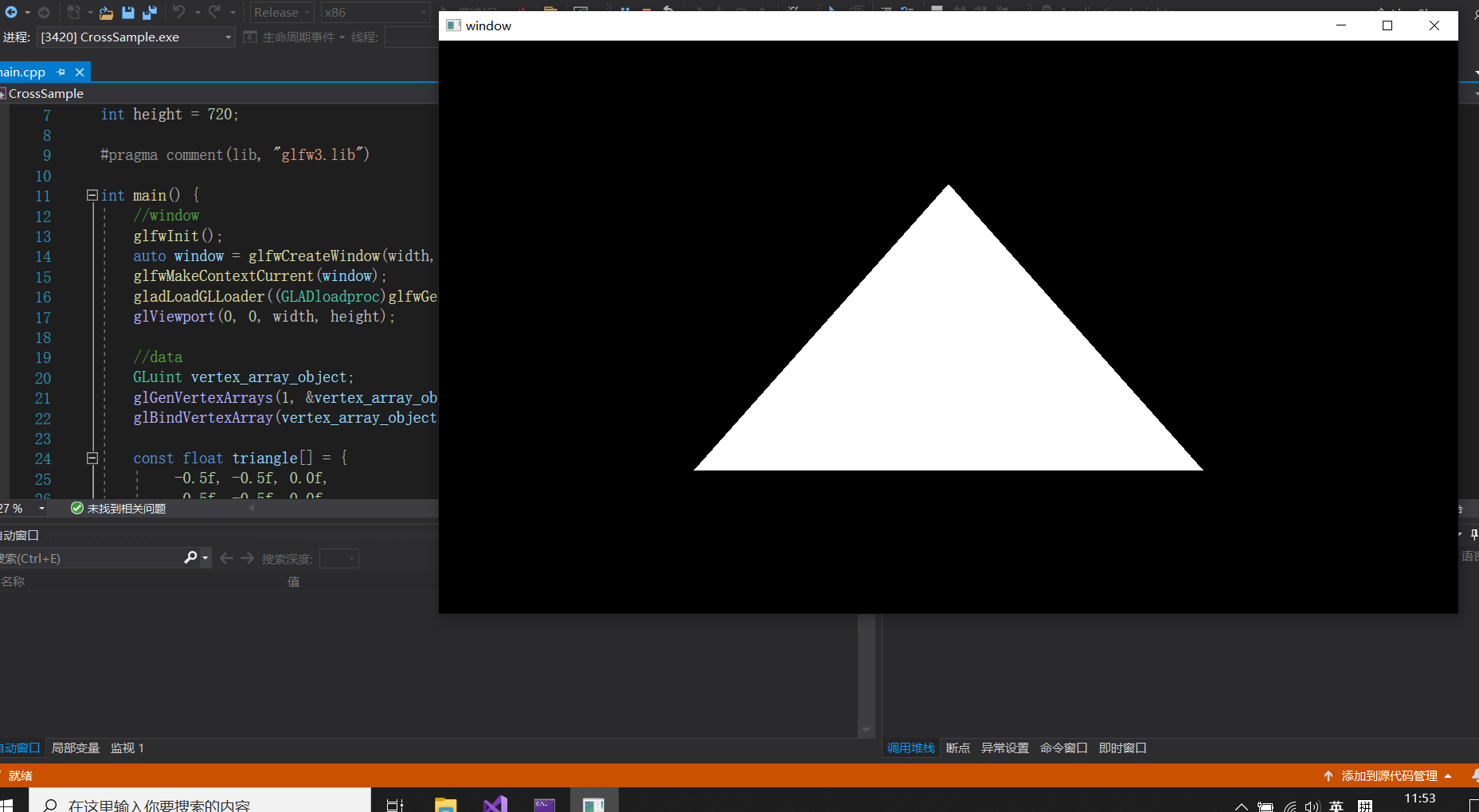Click the open file folder icon
This screenshot has width=1479, height=812.
[x=106, y=13]
